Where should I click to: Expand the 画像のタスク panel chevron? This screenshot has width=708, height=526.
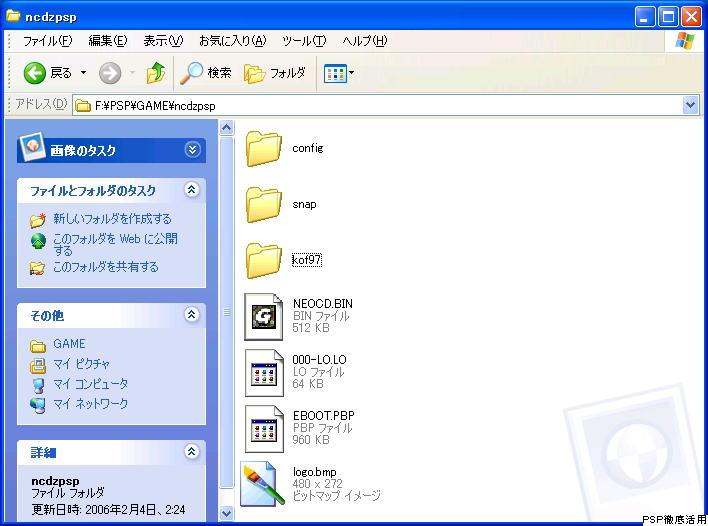[x=193, y=149]
